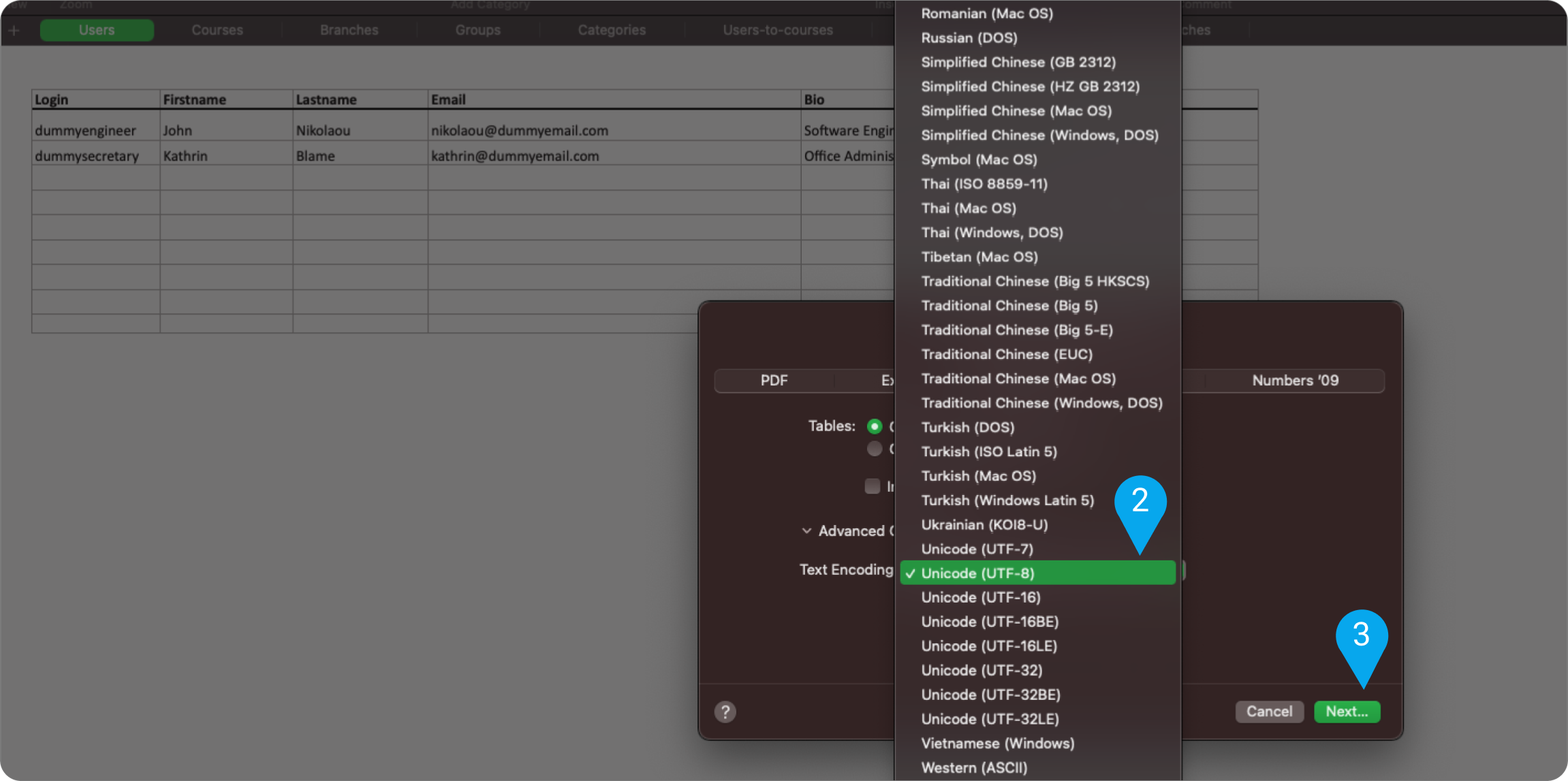
Task: Open the Users-to-courses sheet tab
Action: [x=778, y=29]
